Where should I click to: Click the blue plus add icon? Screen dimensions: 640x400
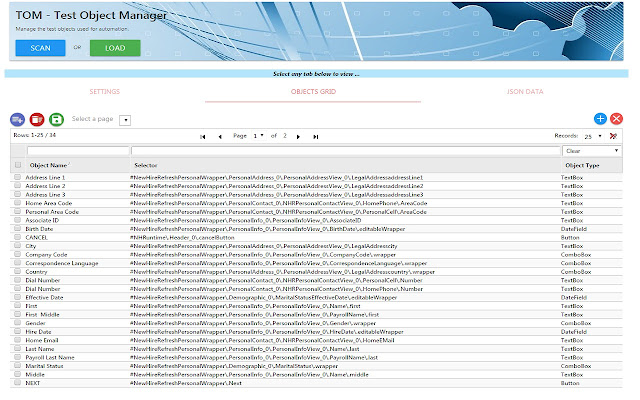(x=600, y=119)
